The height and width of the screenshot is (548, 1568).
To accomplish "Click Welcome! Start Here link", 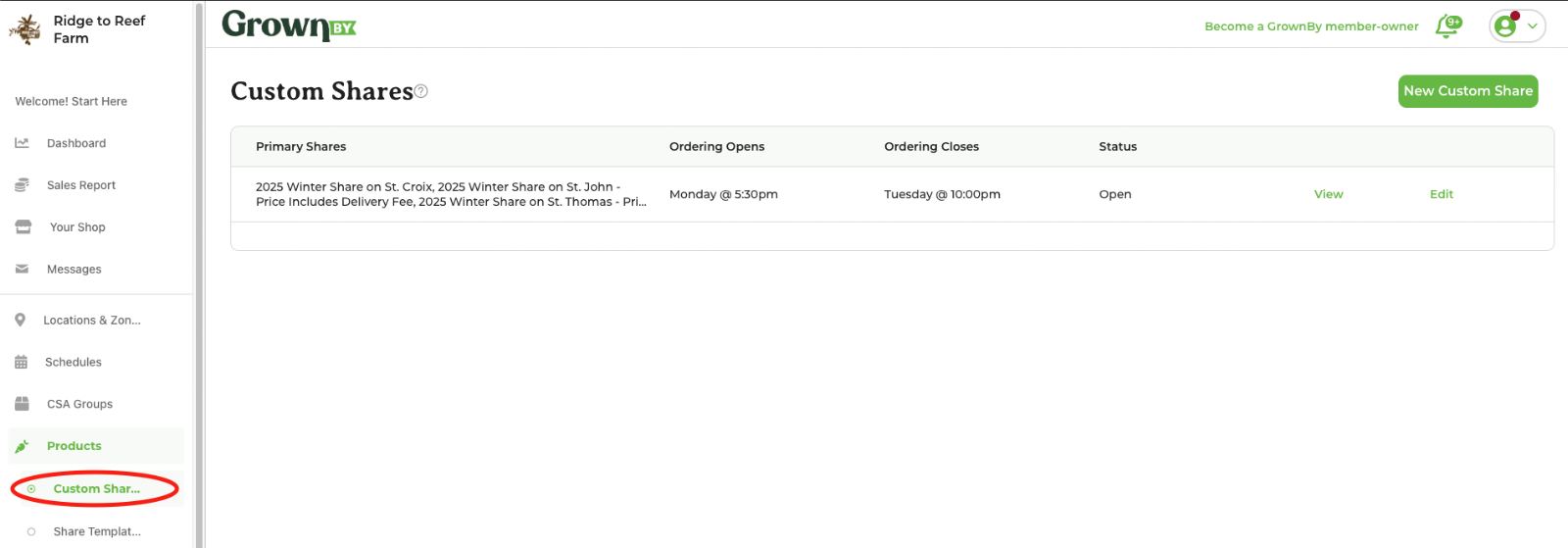I will (x=72, y=101).
